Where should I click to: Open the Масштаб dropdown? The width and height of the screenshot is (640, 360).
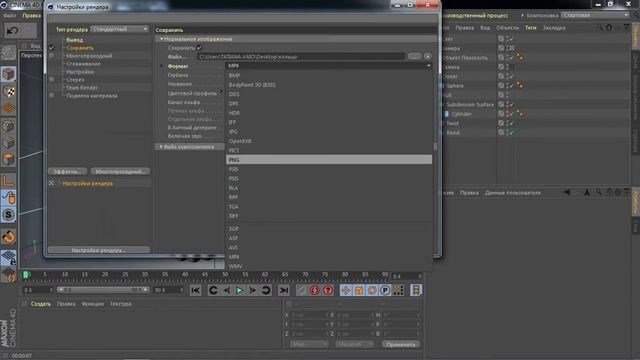(354, 344)
